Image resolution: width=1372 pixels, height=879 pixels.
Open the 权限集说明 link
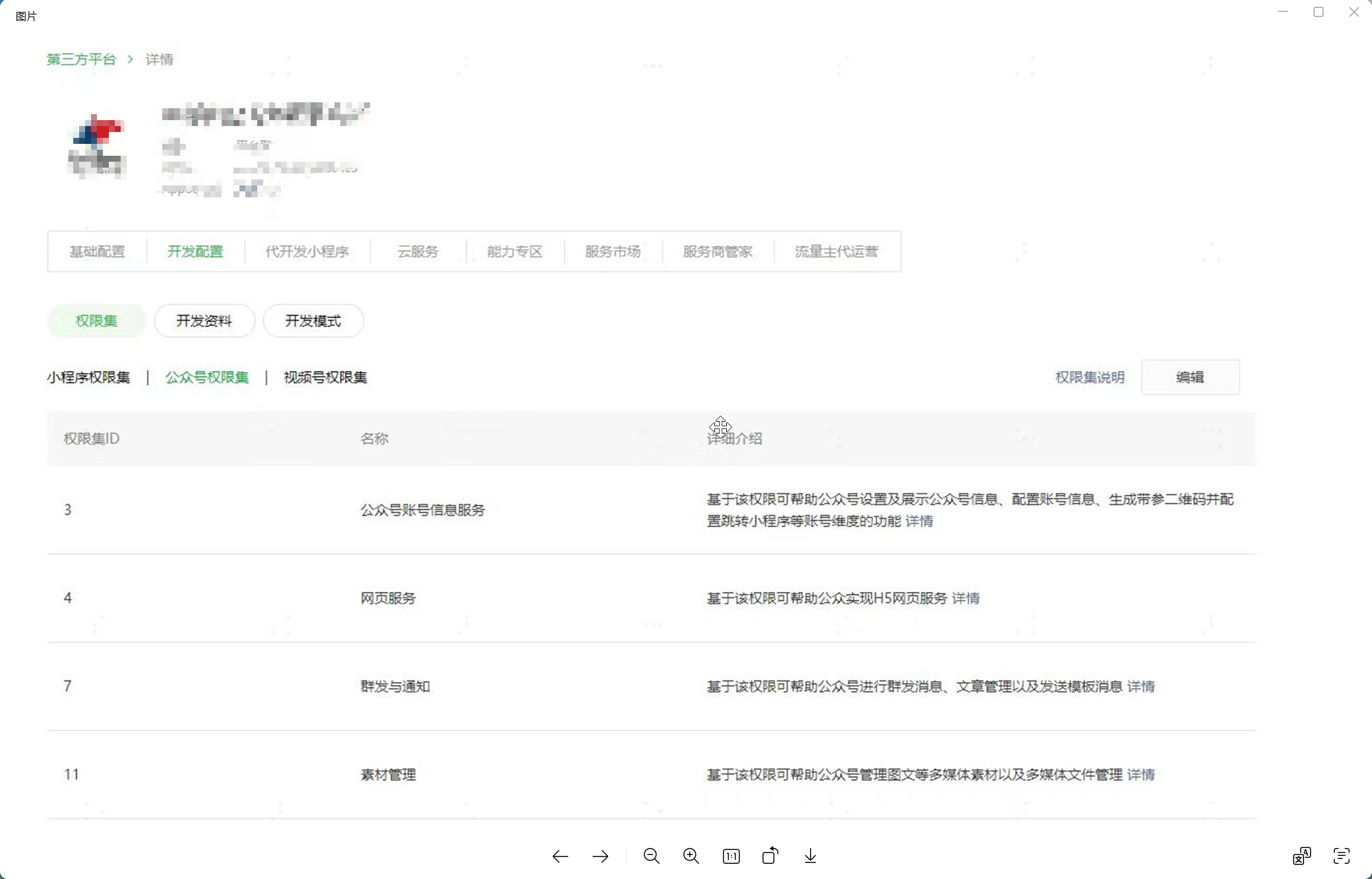(1090, 377)
